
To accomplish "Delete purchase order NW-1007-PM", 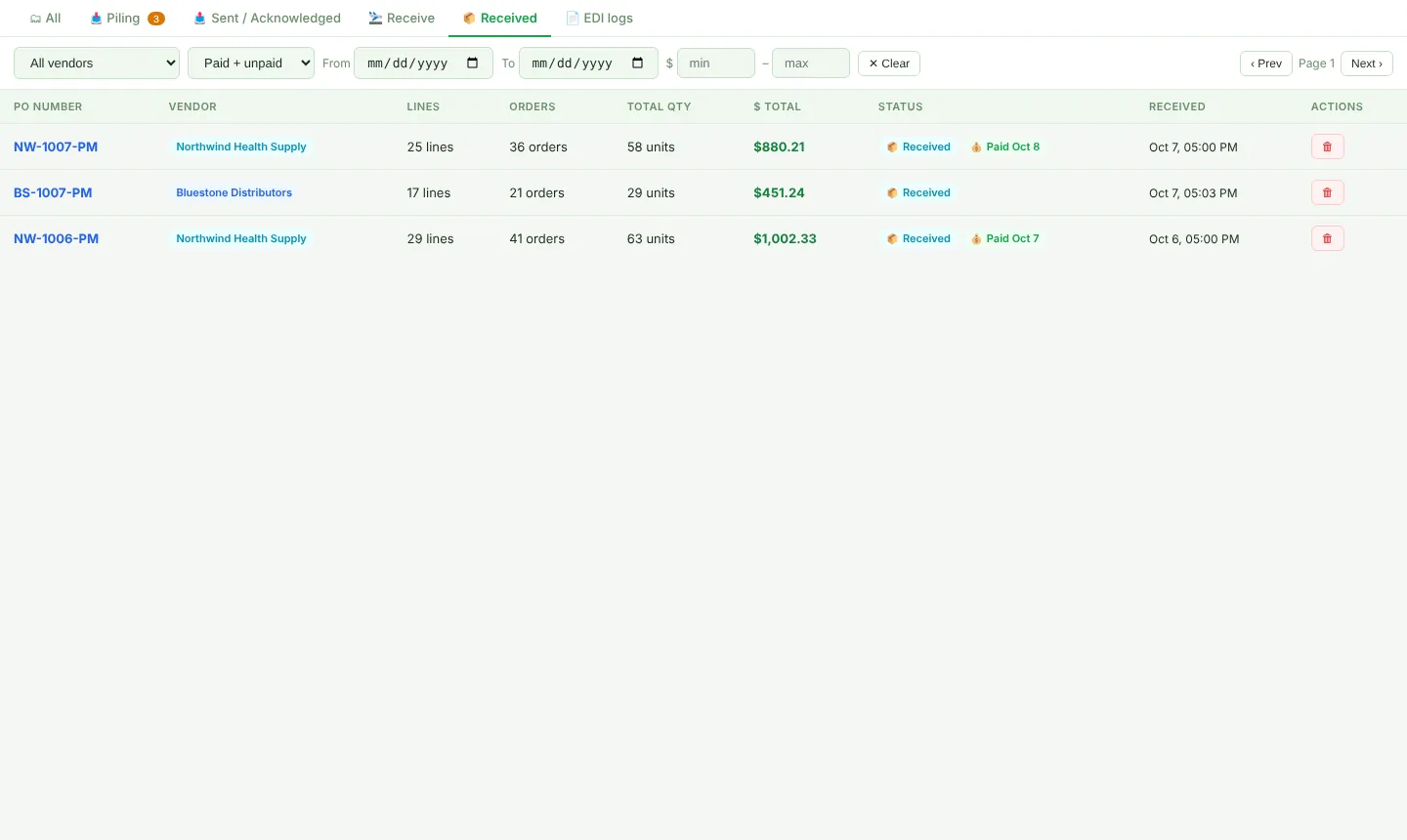I will click(1327, 147).
